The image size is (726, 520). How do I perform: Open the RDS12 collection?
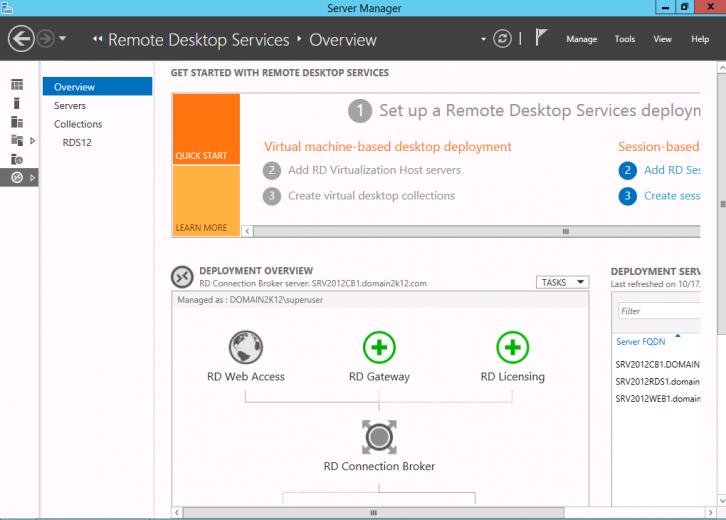(77, 143)
